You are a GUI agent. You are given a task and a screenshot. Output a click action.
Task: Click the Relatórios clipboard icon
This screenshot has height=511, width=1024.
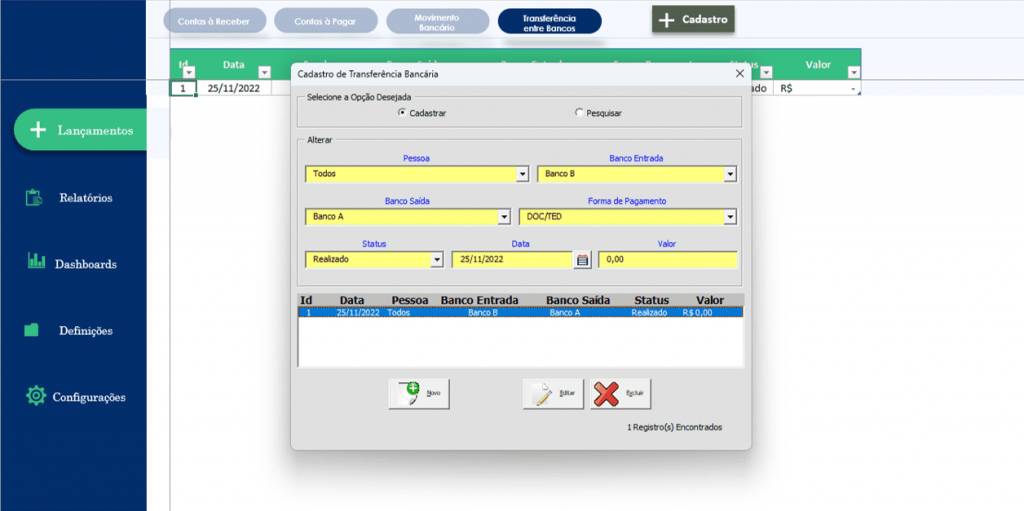[34, 197]
